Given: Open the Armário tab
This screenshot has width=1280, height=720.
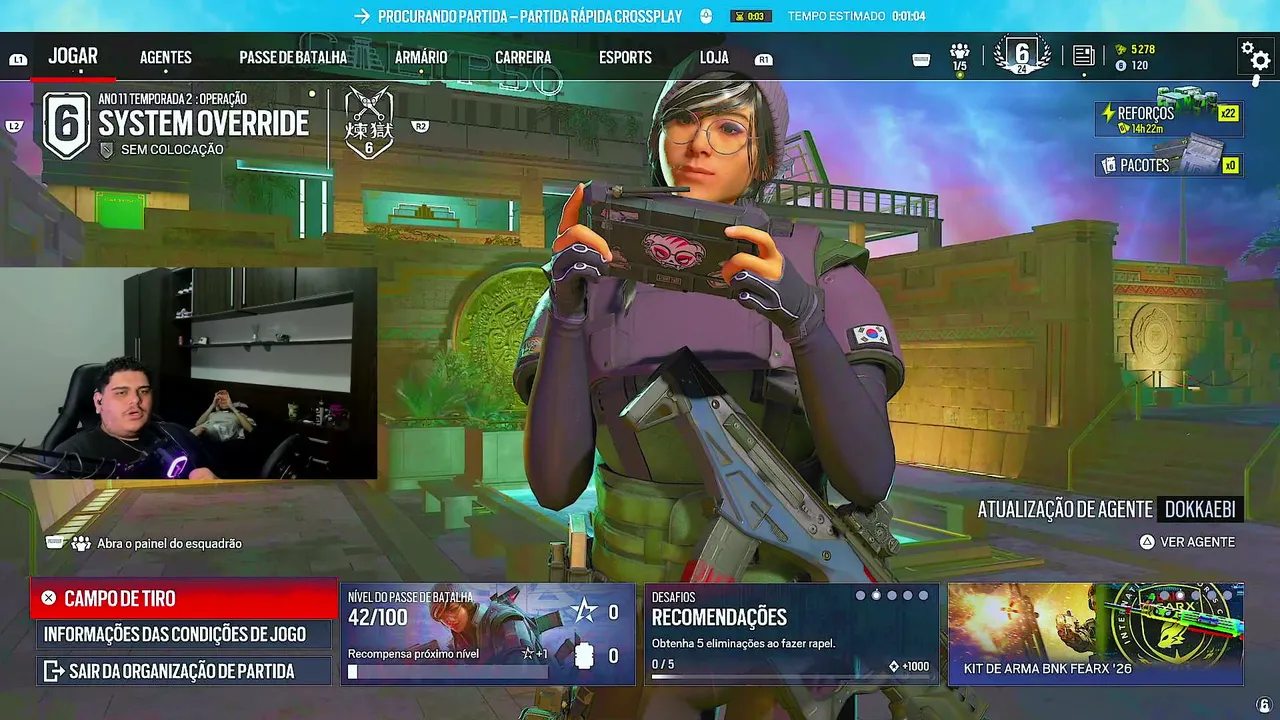Looking at the screenshot, I should [421, 58].
